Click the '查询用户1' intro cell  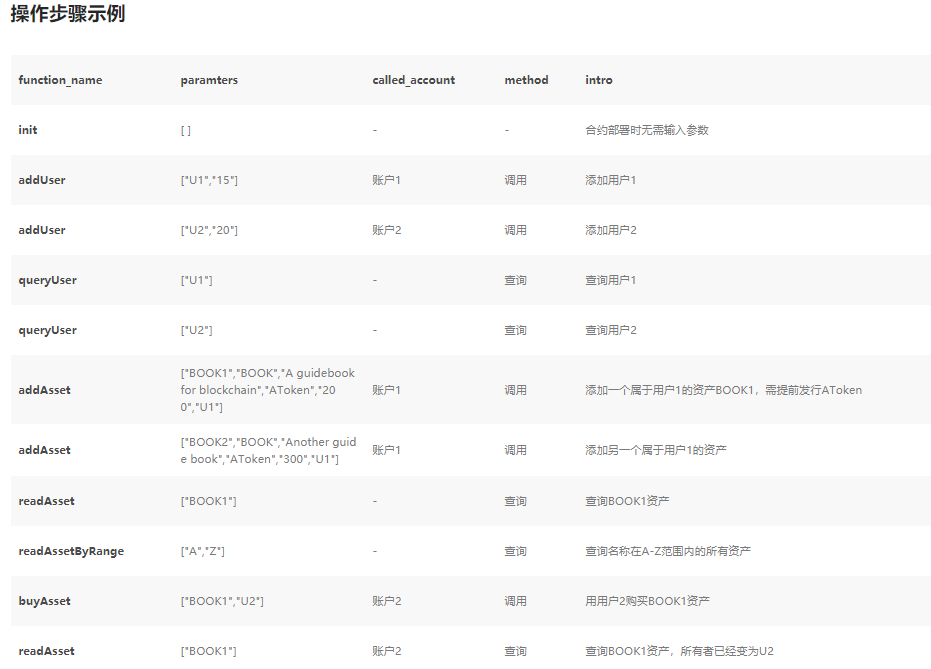[610, 280]
